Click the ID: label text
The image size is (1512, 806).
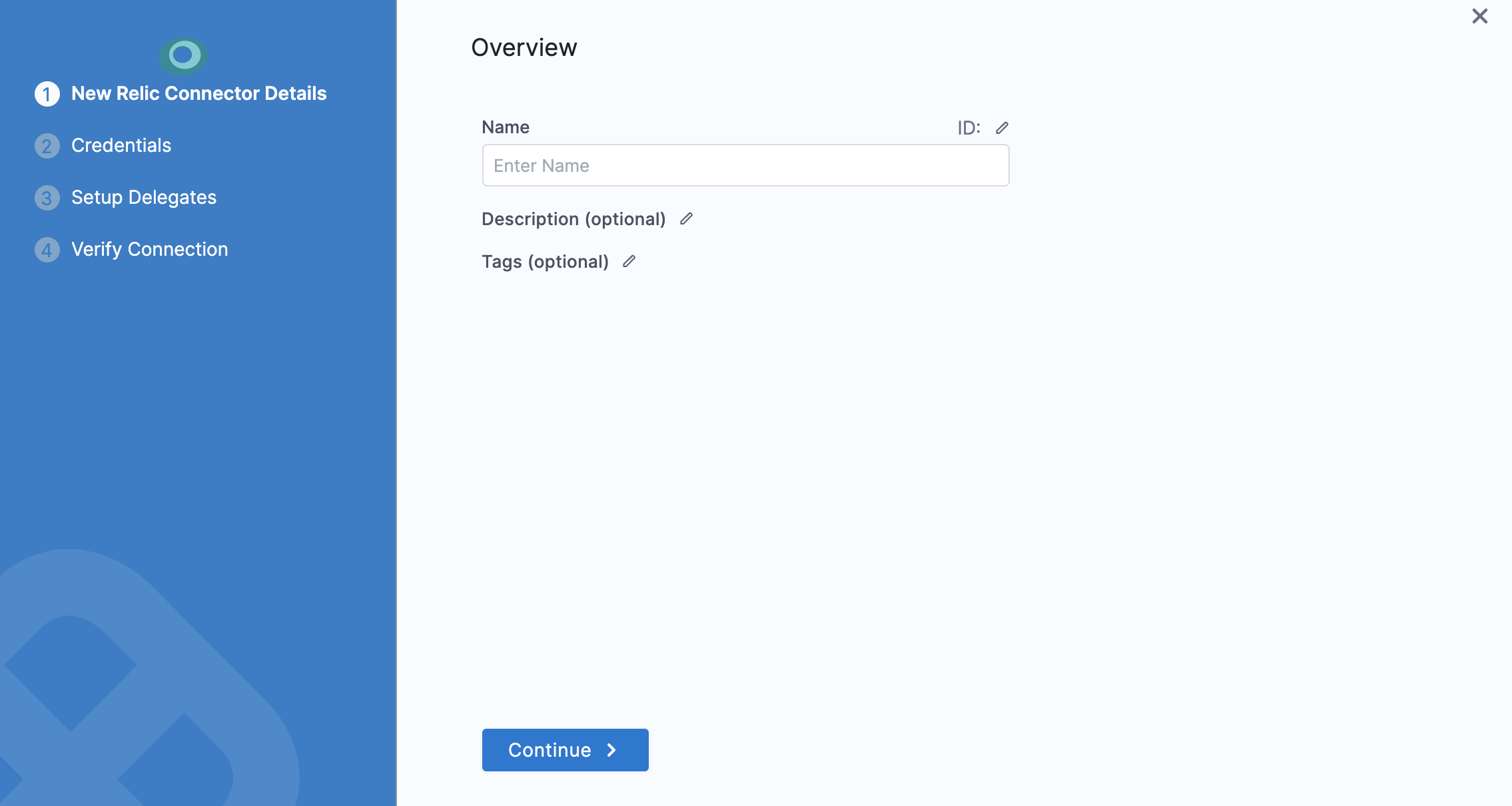pos(968,128)
